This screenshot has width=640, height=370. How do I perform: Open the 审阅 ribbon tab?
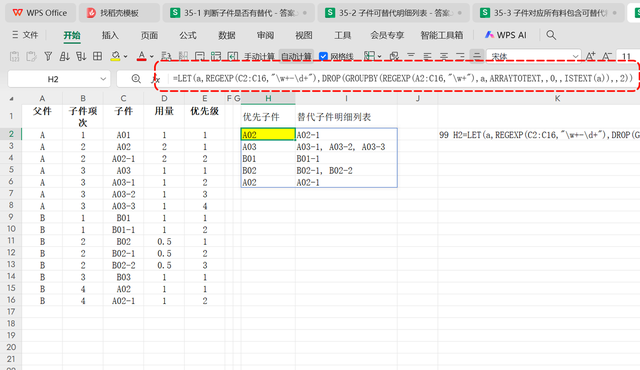(265, 35)
